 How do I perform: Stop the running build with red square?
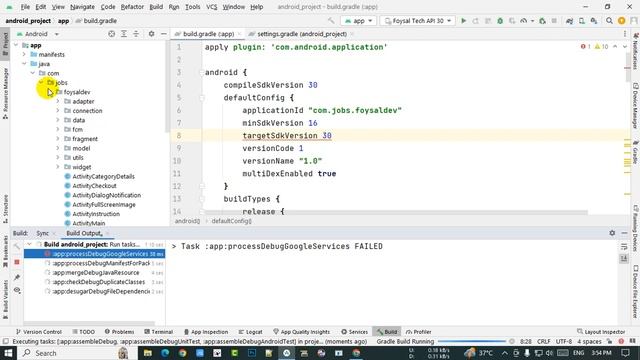pyautogui.click(x=17, y=262)
